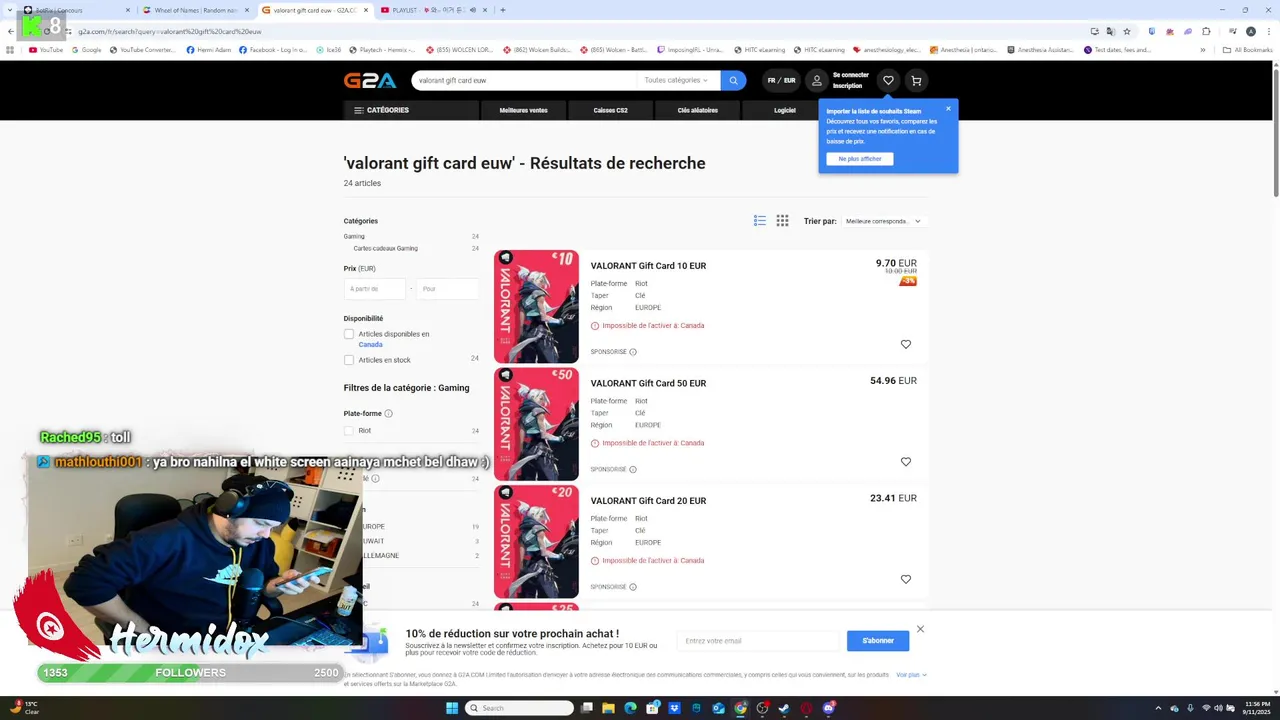The width and height of the screenshot is (1280, 720).
Task: Click the G2A search text box
Action: (x=524, y=80)
